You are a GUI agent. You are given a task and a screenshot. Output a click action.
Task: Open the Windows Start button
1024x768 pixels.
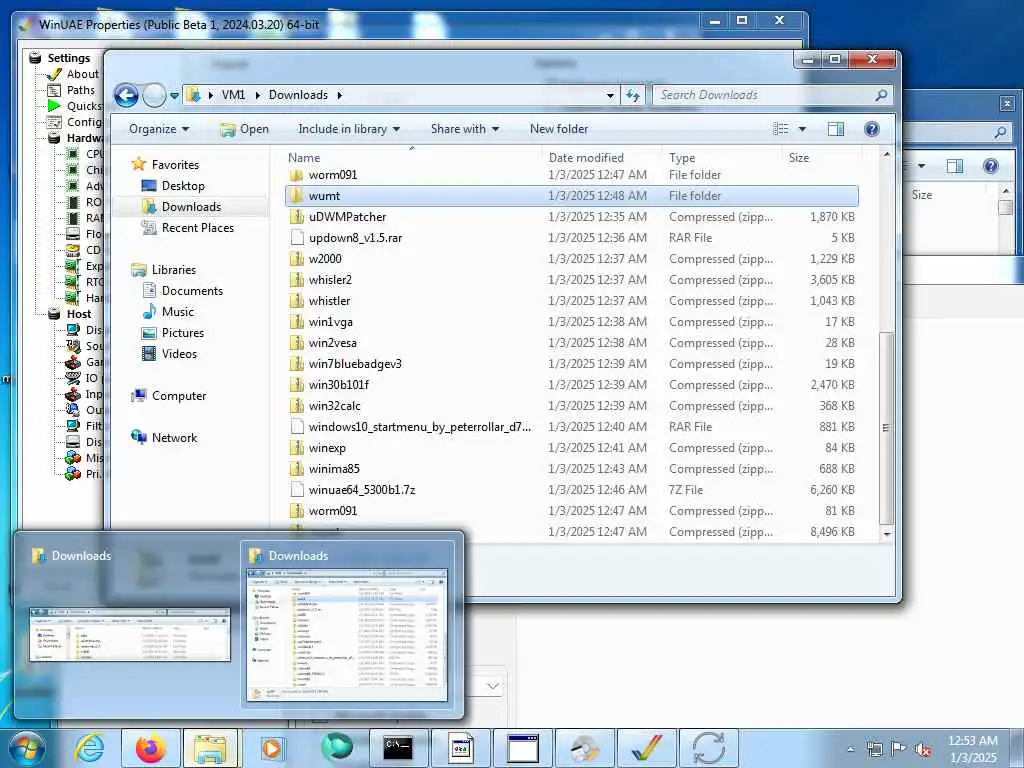click(x=27, y=748)
